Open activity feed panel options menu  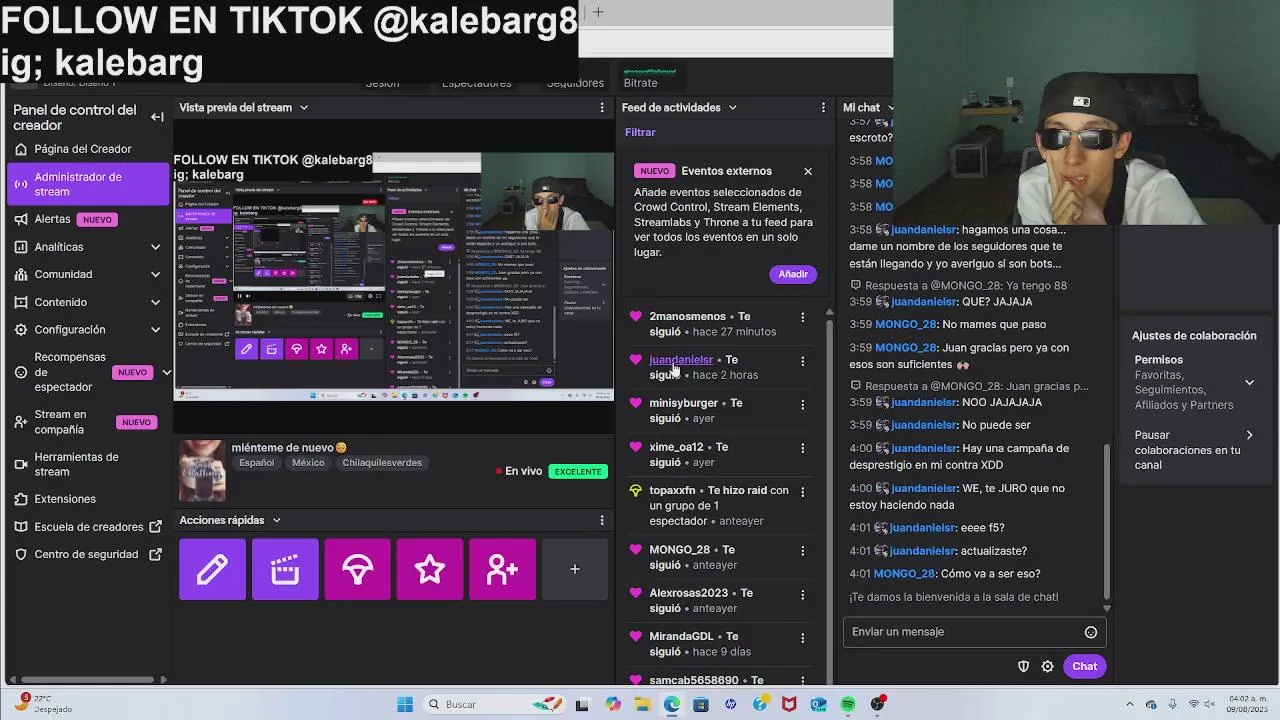(823, 107)
